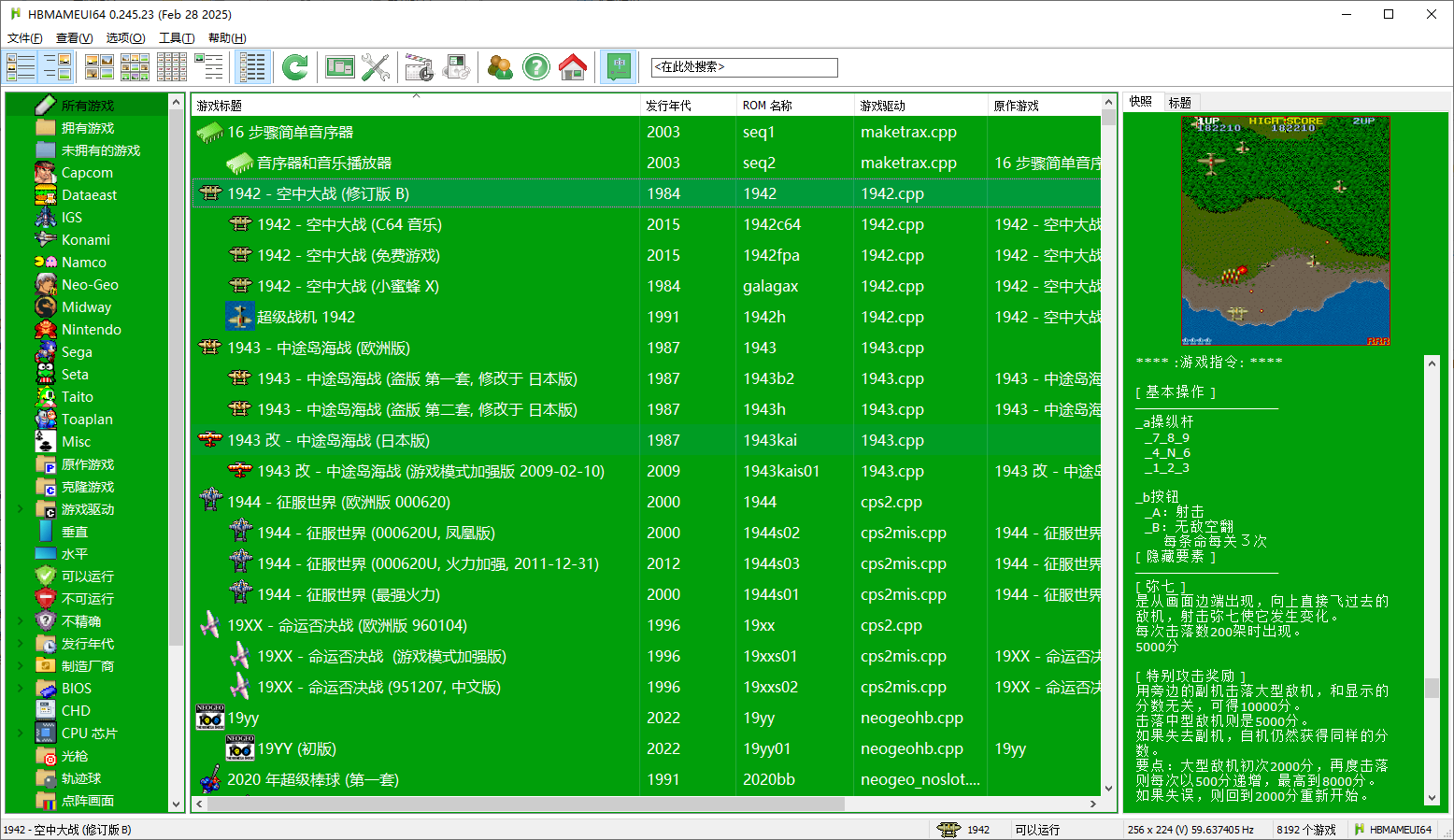
Task: Select the Namco Pac-Man folder icon
Action: tap(46, 263)
